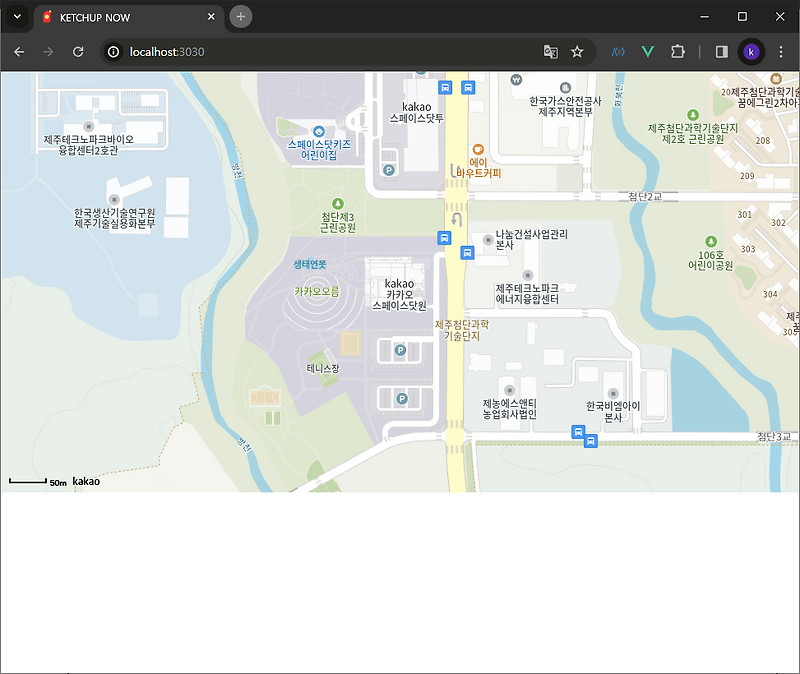This screenshot has width=800, height=674.
Task: Open the Chrome profile avatar menu
Action: 751,51
